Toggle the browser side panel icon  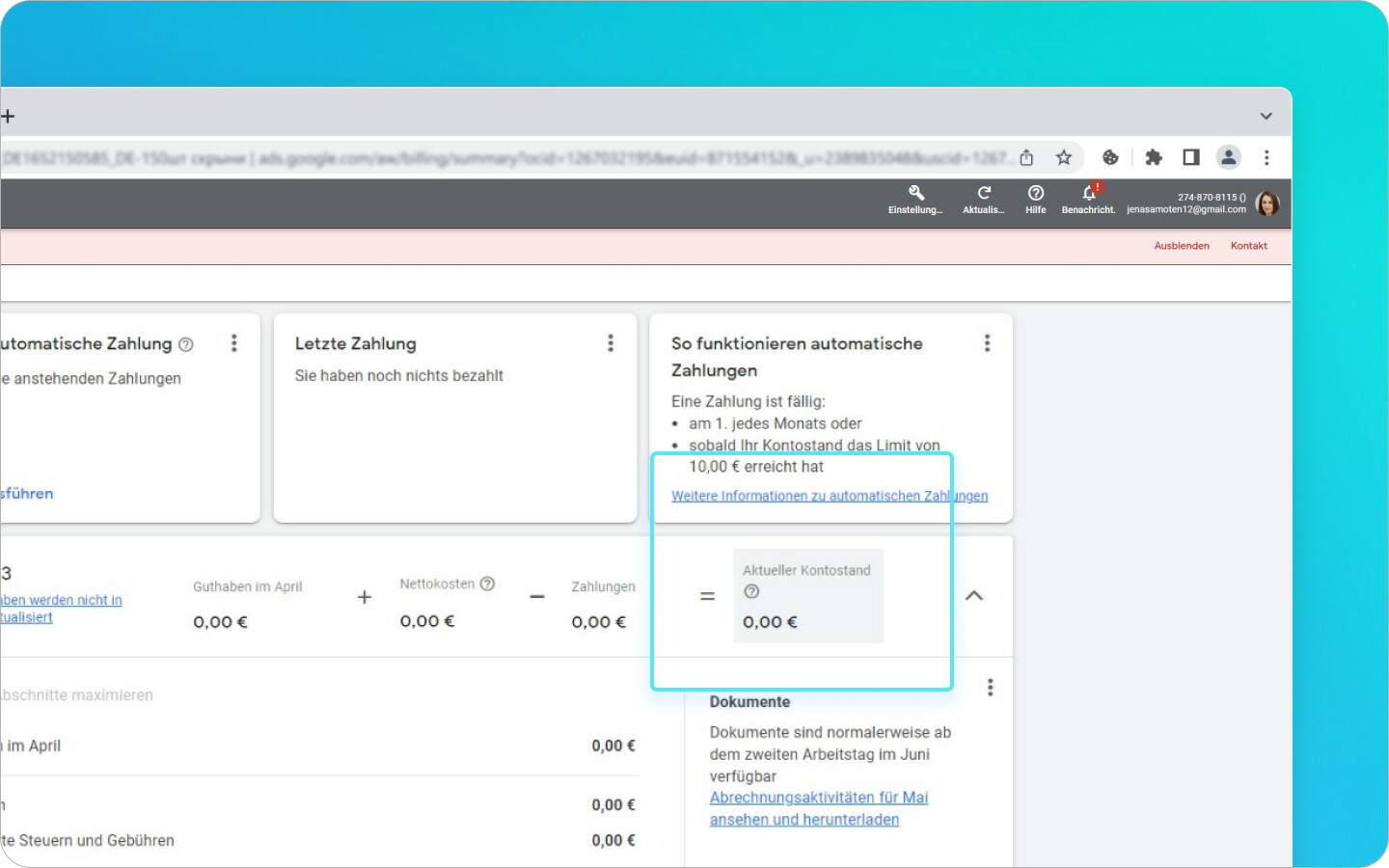[1191, 157]
